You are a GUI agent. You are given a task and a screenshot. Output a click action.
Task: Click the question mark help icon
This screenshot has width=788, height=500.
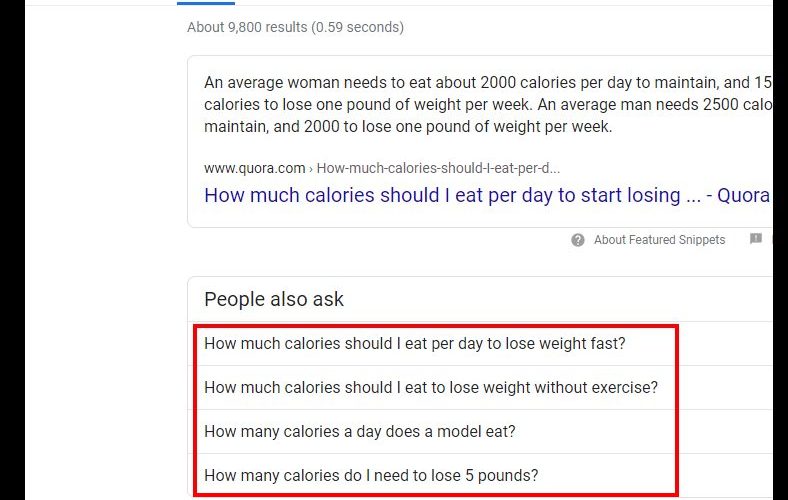577,240
